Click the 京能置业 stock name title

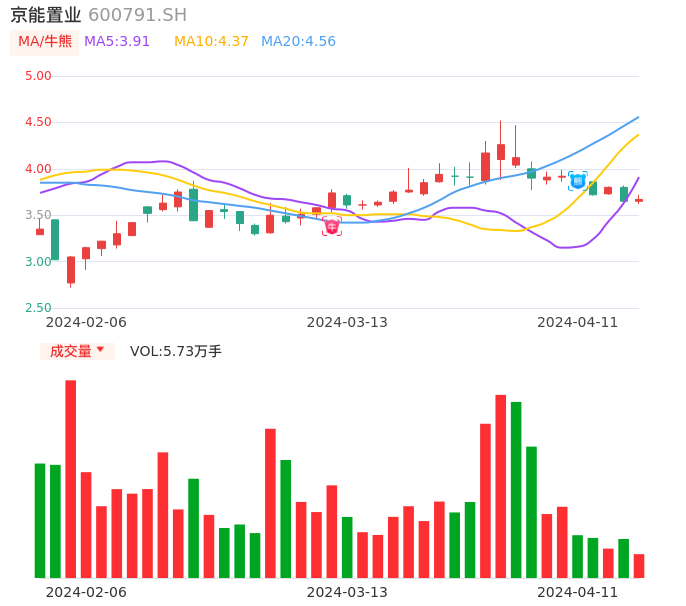click(45, 15)
